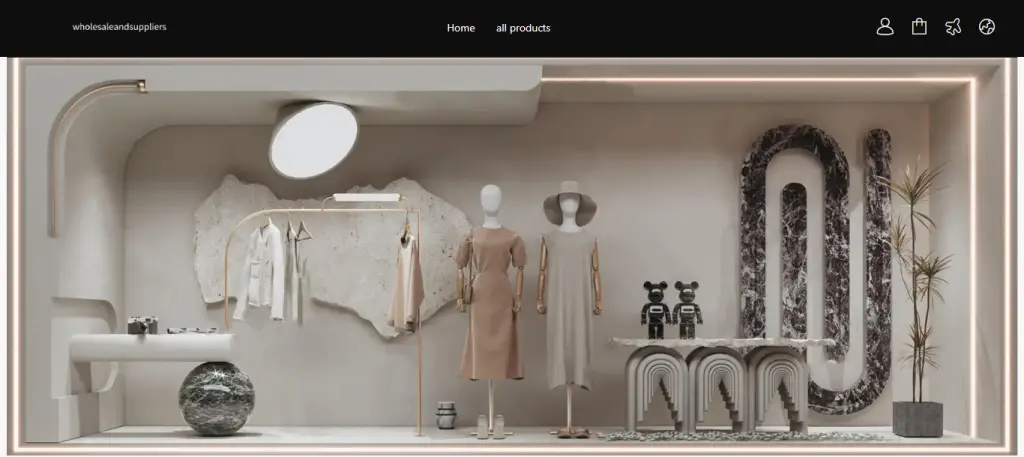Viewport: 1024px width, 457px height.
Task: Click the beige dress hanging on rack
Action: (405, 285)
